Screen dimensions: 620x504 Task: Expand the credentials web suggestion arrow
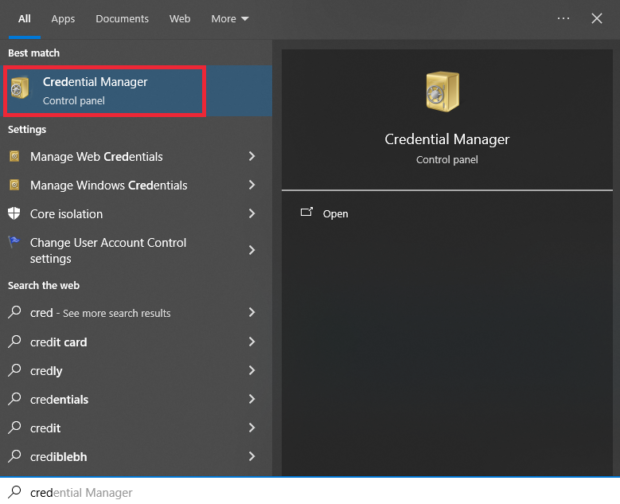(x=252, y=400)
